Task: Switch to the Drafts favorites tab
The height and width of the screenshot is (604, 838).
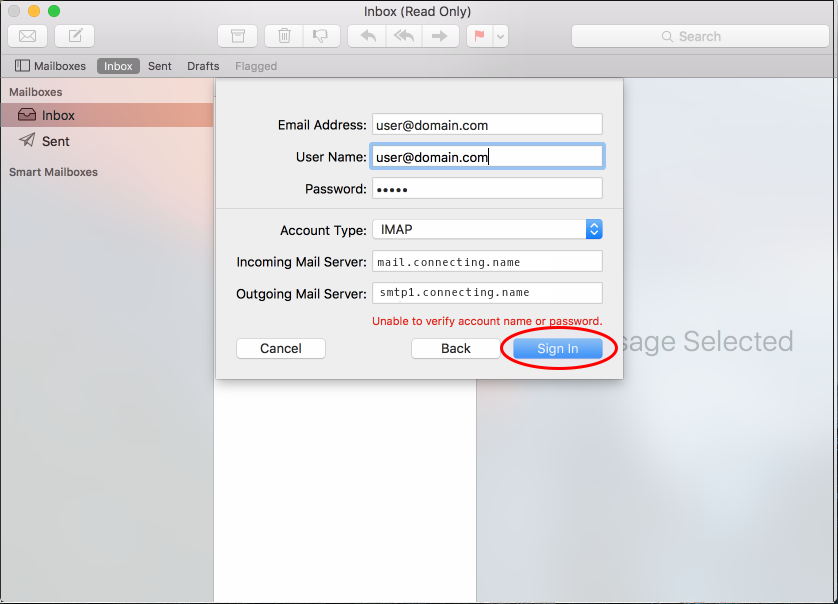Action: (x=203, y=66)
